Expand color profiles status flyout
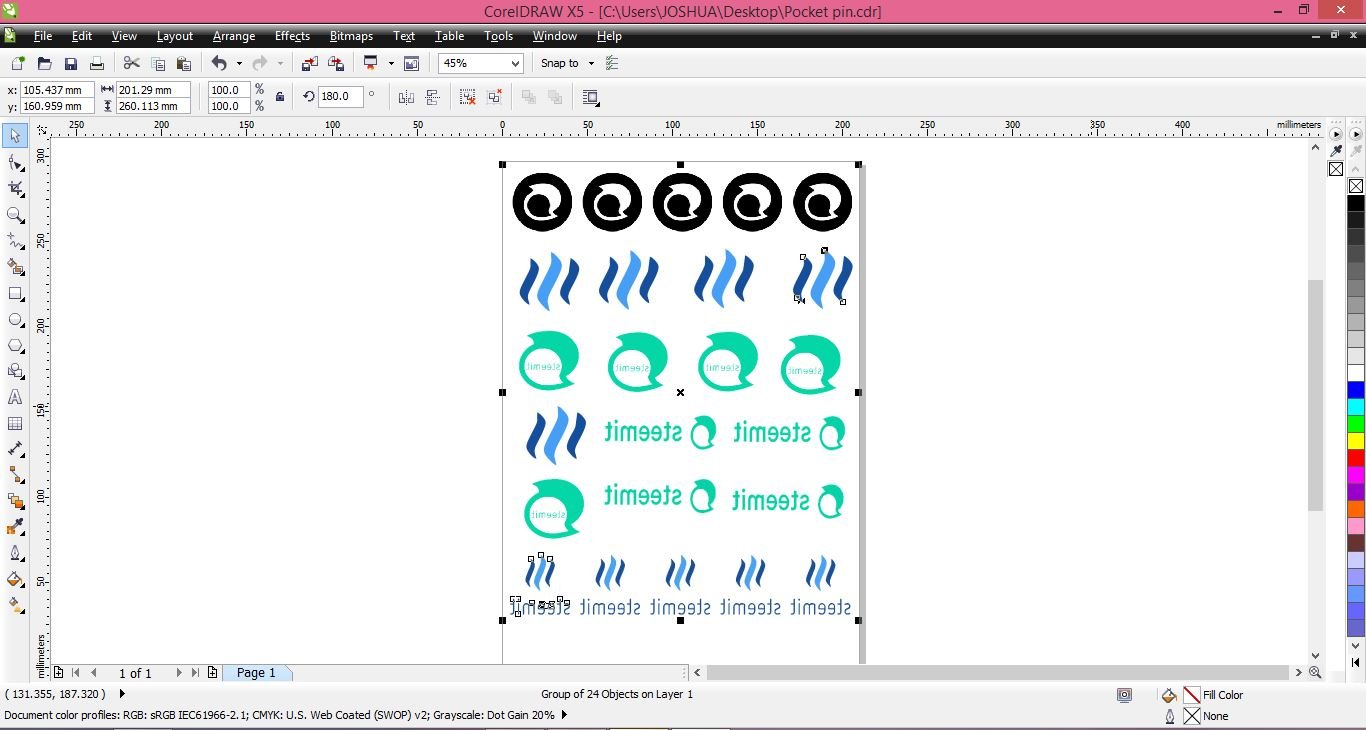The width and height of the screenshot is (1366, 730). (565, 715)
